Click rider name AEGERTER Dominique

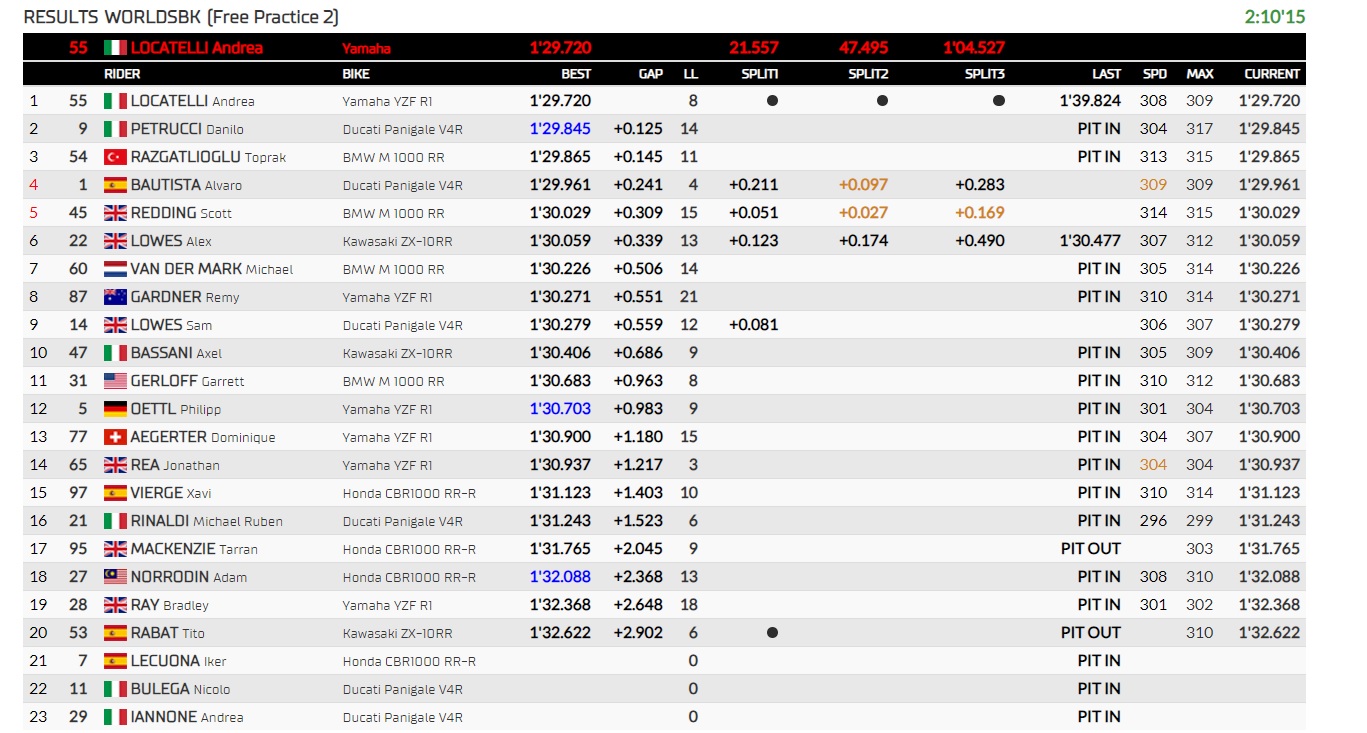(x=203, y=437)
